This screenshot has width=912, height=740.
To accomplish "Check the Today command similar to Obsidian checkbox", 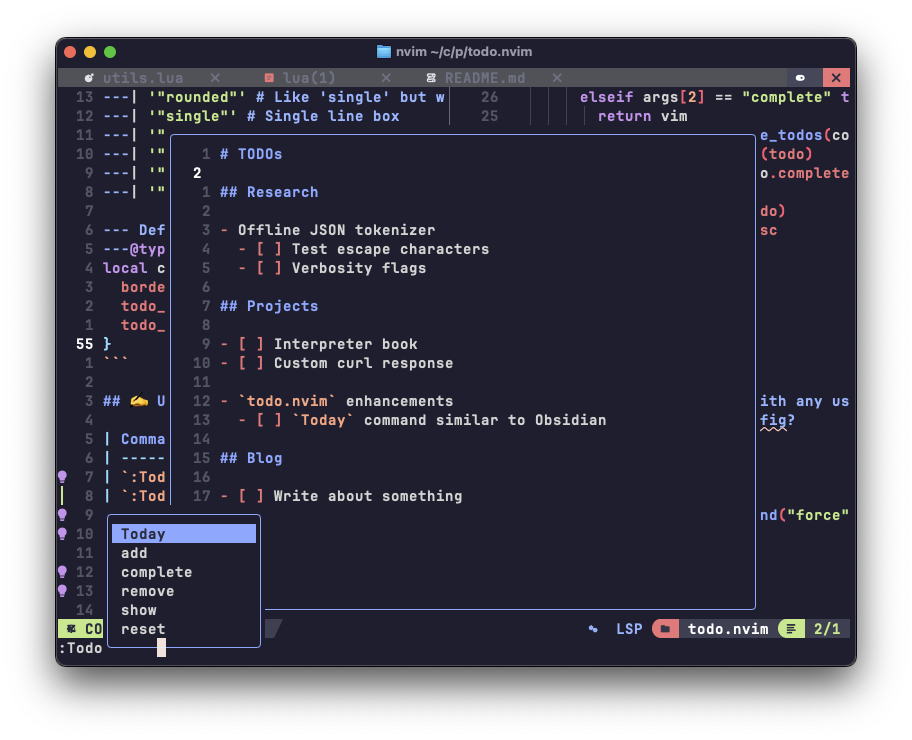I will tap(269, 420).
